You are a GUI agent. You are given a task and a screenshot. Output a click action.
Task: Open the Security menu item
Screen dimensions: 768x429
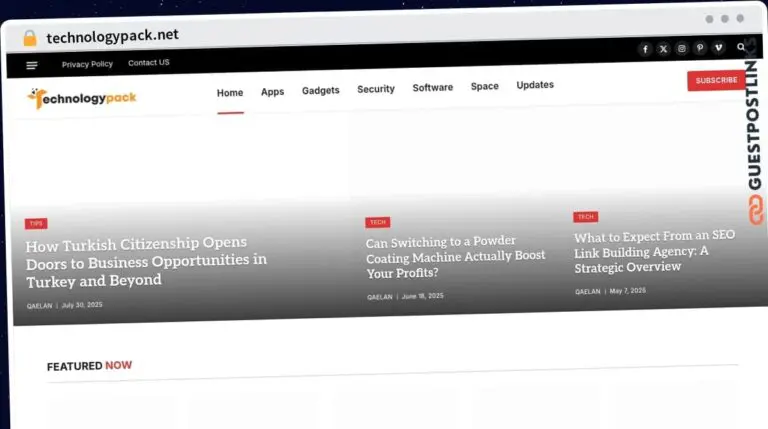click(x=376, y=89)
